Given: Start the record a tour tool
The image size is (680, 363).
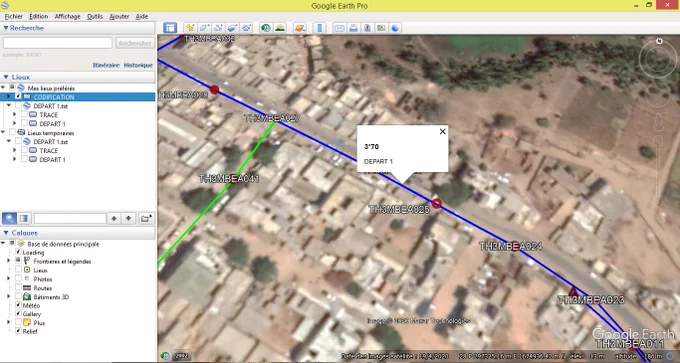Looking at the screenshot, I should 246,28.
